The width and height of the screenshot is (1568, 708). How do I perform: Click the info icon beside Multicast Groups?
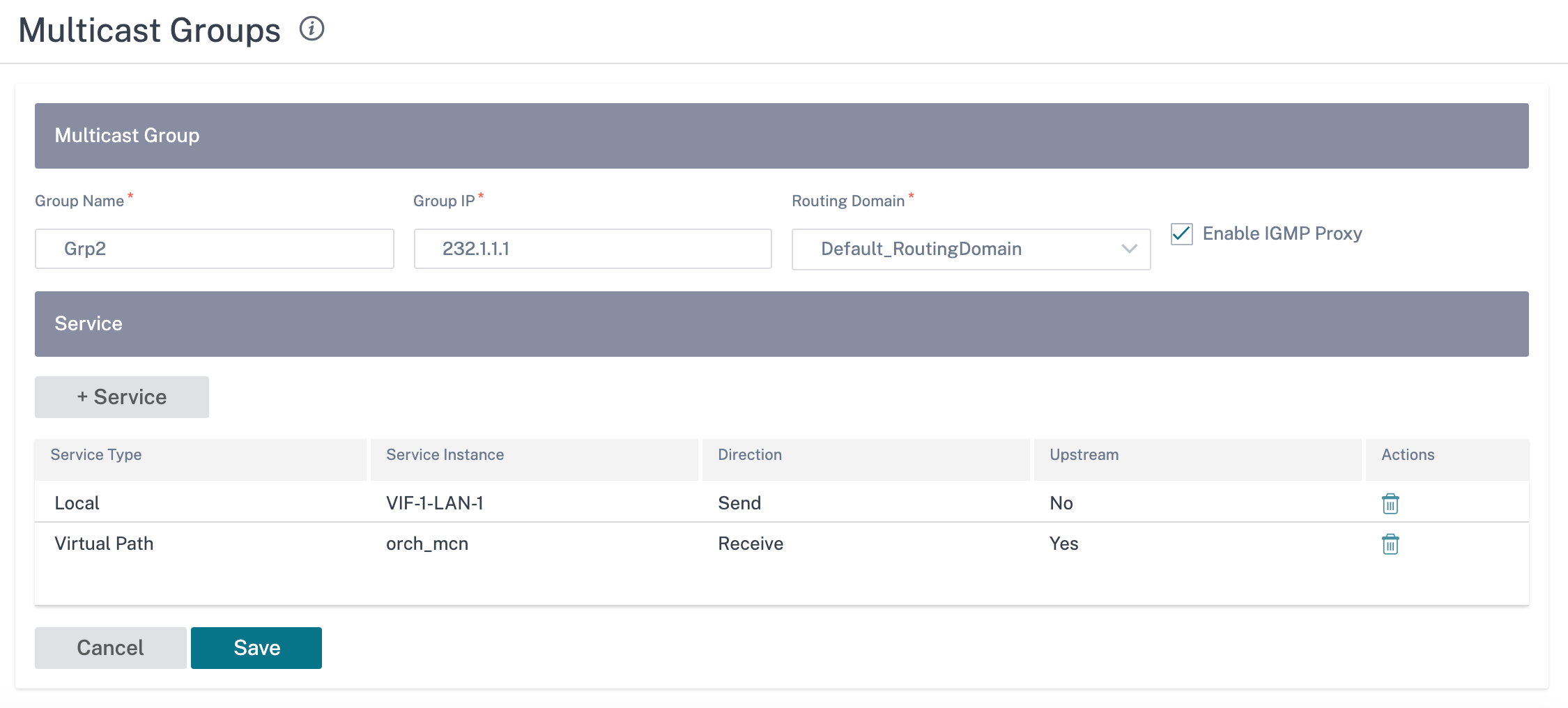pyautogui.click(x=312, y=29)
